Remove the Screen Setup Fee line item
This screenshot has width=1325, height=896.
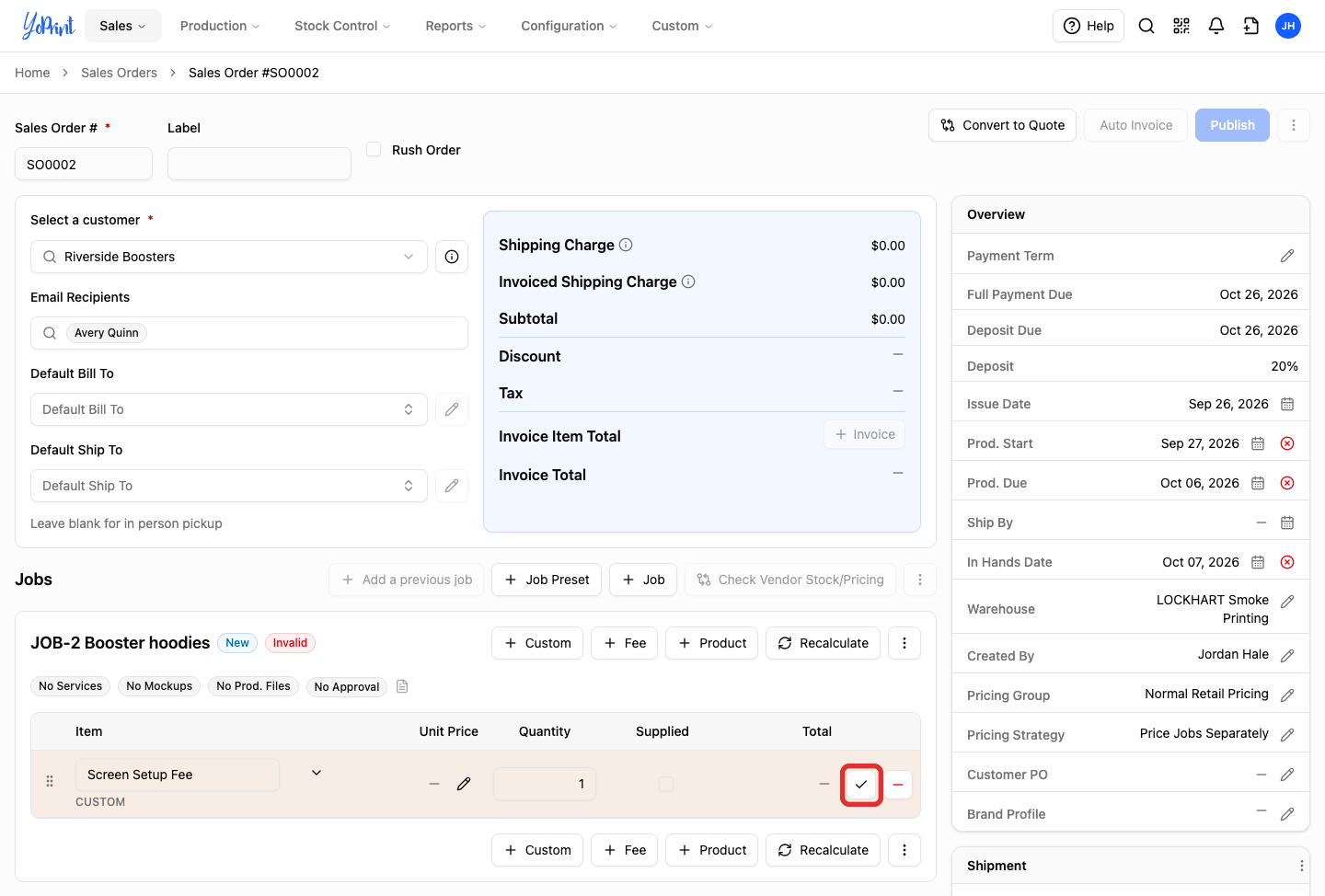(898, 785)
